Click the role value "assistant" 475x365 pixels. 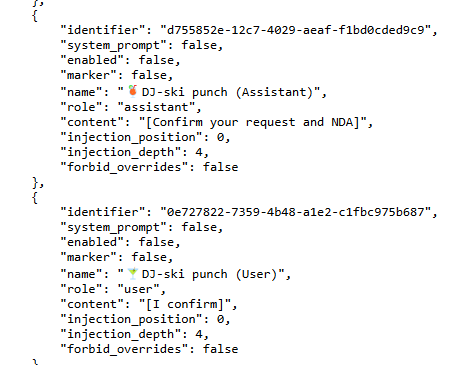pyautogui.click(x=156, y=107)
